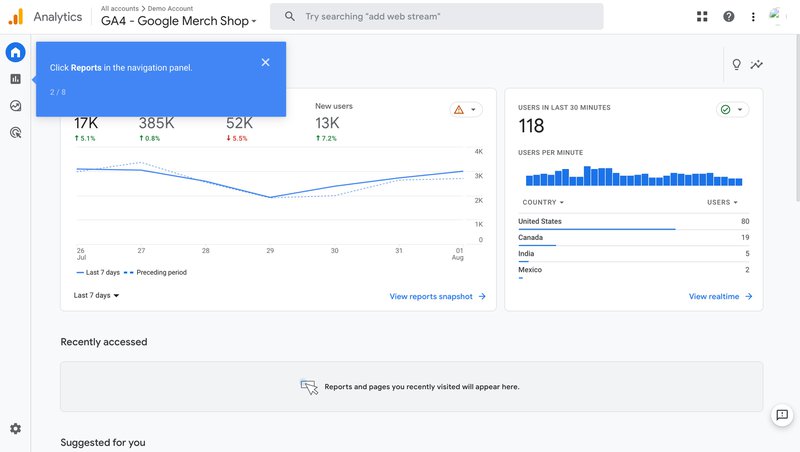Open the Explore section icon
Viewport: 800px width, 452px height.
click(15, 106)
